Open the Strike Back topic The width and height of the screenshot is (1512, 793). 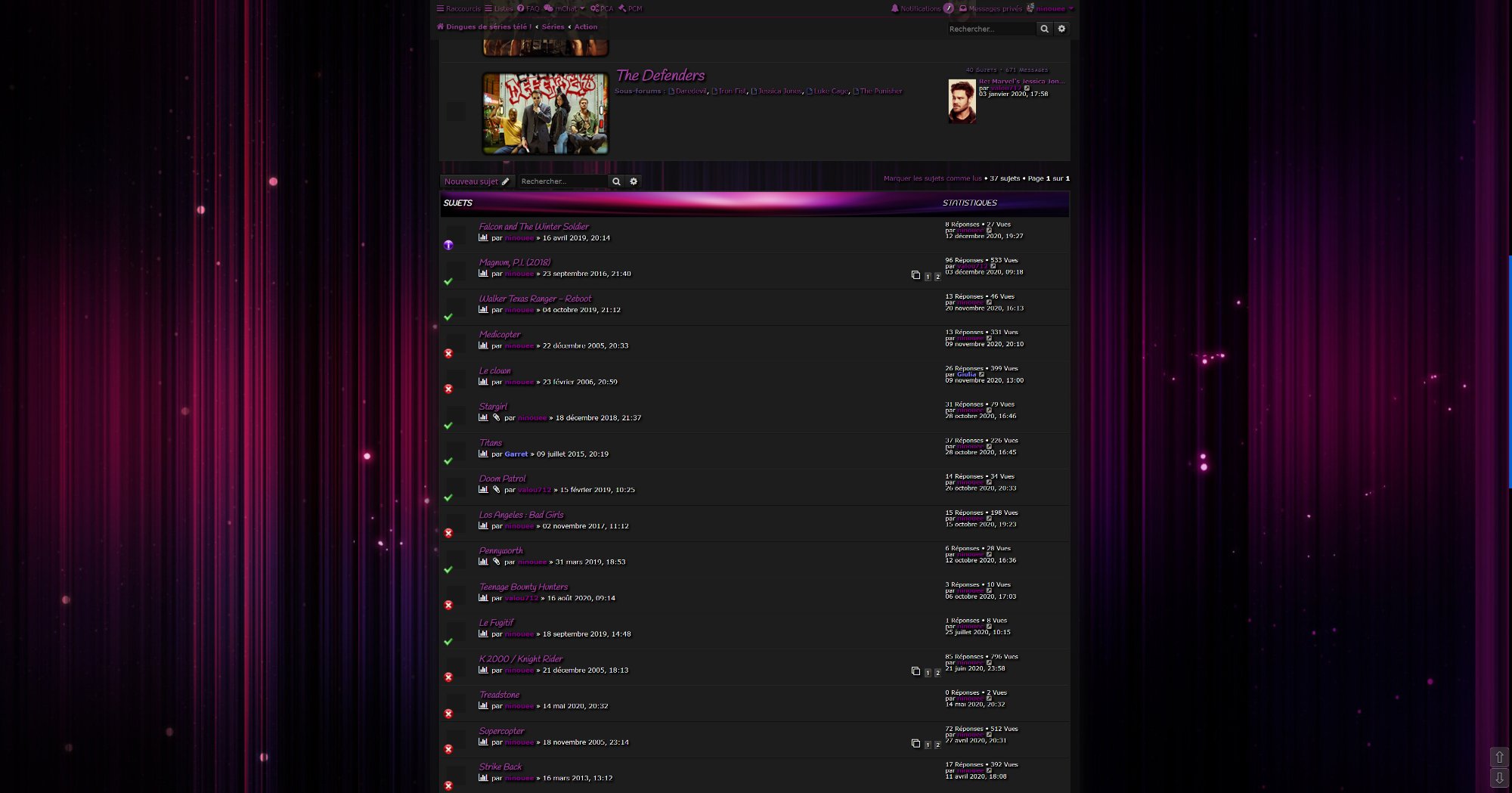(x=500, y=767)
